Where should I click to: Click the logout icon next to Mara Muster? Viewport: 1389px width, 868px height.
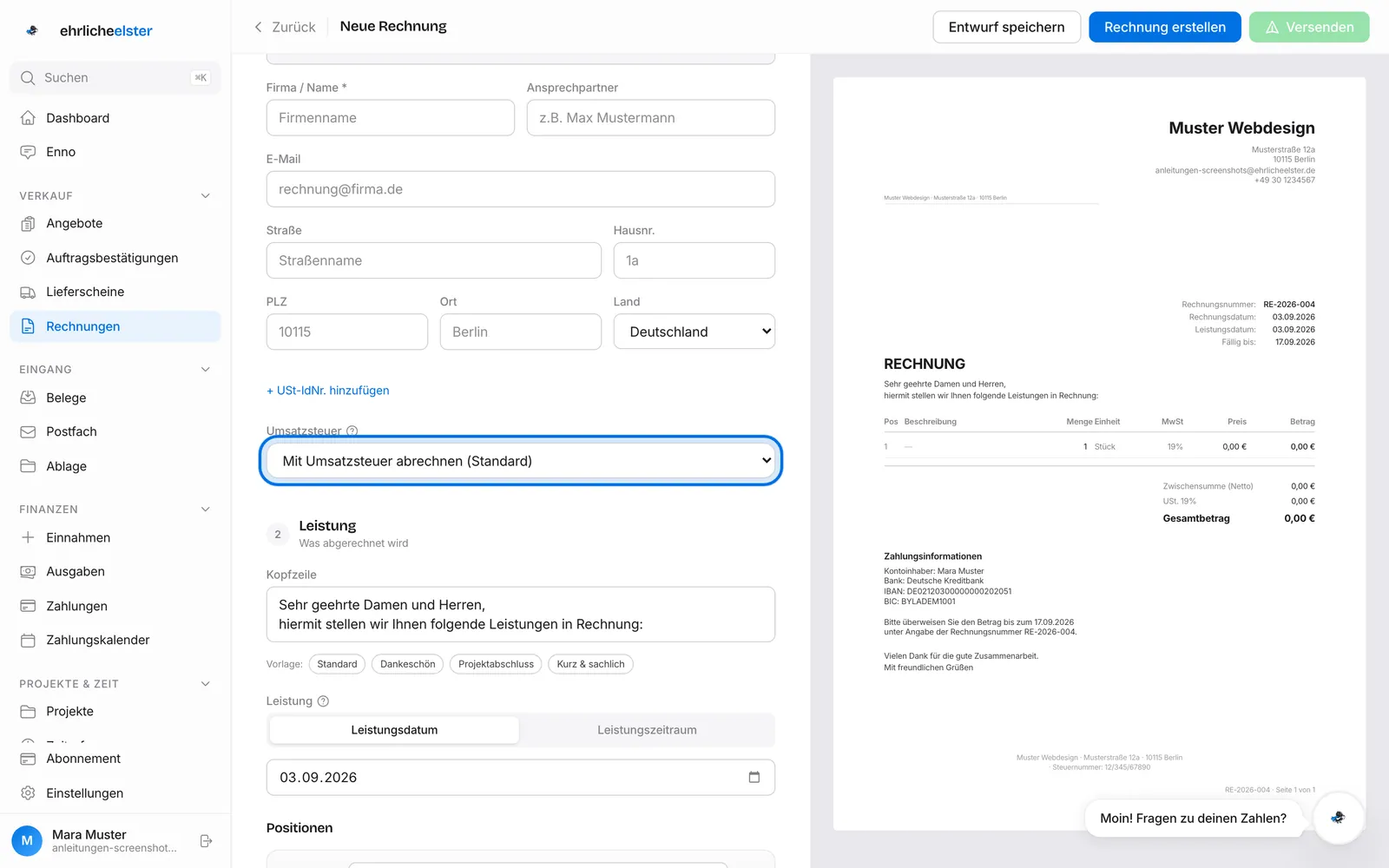coord(206,841)
